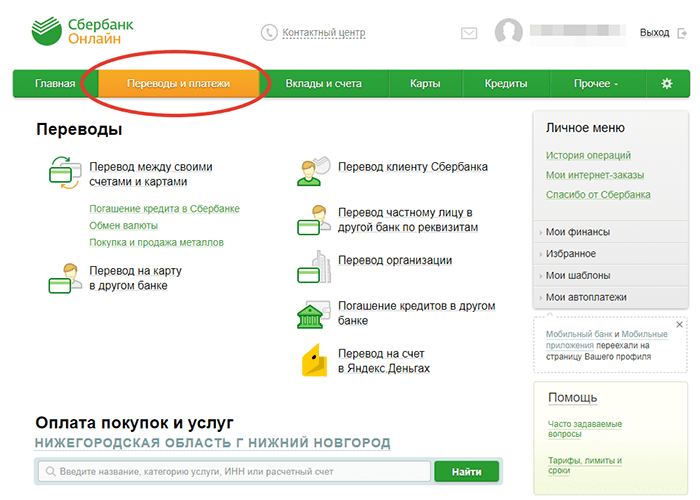700x500 pixels.
Task: Click the icon for private person transfer by requisites
Action: [x=313, y=220]
